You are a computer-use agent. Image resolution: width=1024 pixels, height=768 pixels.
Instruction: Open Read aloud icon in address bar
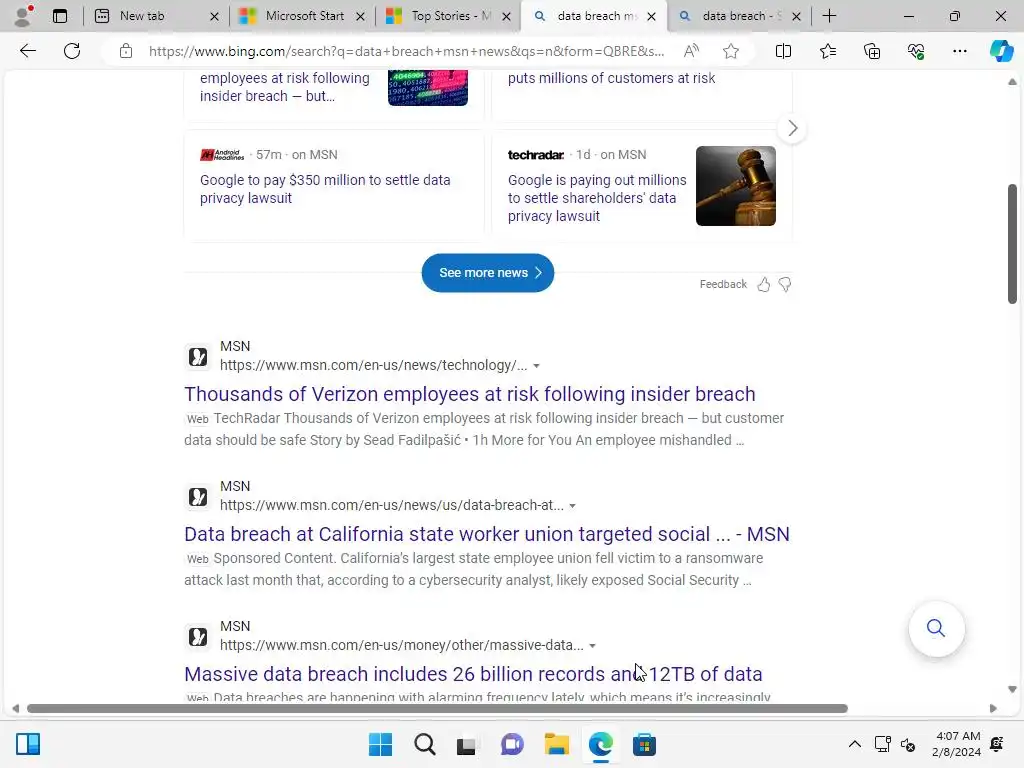click(691, 51)
